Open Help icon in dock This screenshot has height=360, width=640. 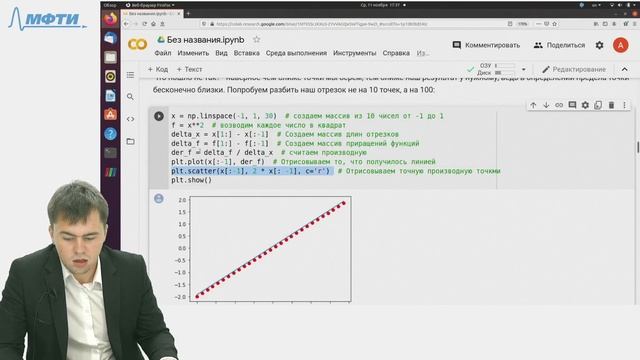tap(110, 134)
